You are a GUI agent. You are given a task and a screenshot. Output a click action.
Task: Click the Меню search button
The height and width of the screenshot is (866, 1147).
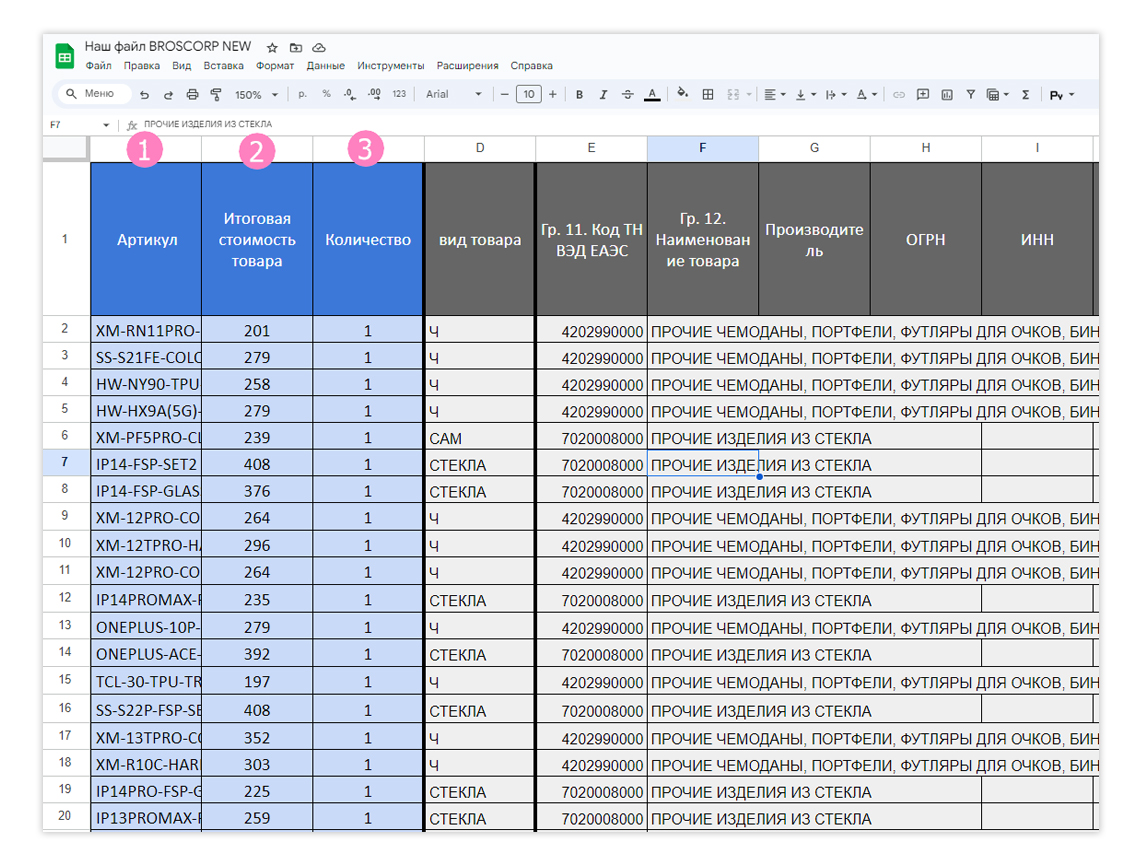click(92, 94)
